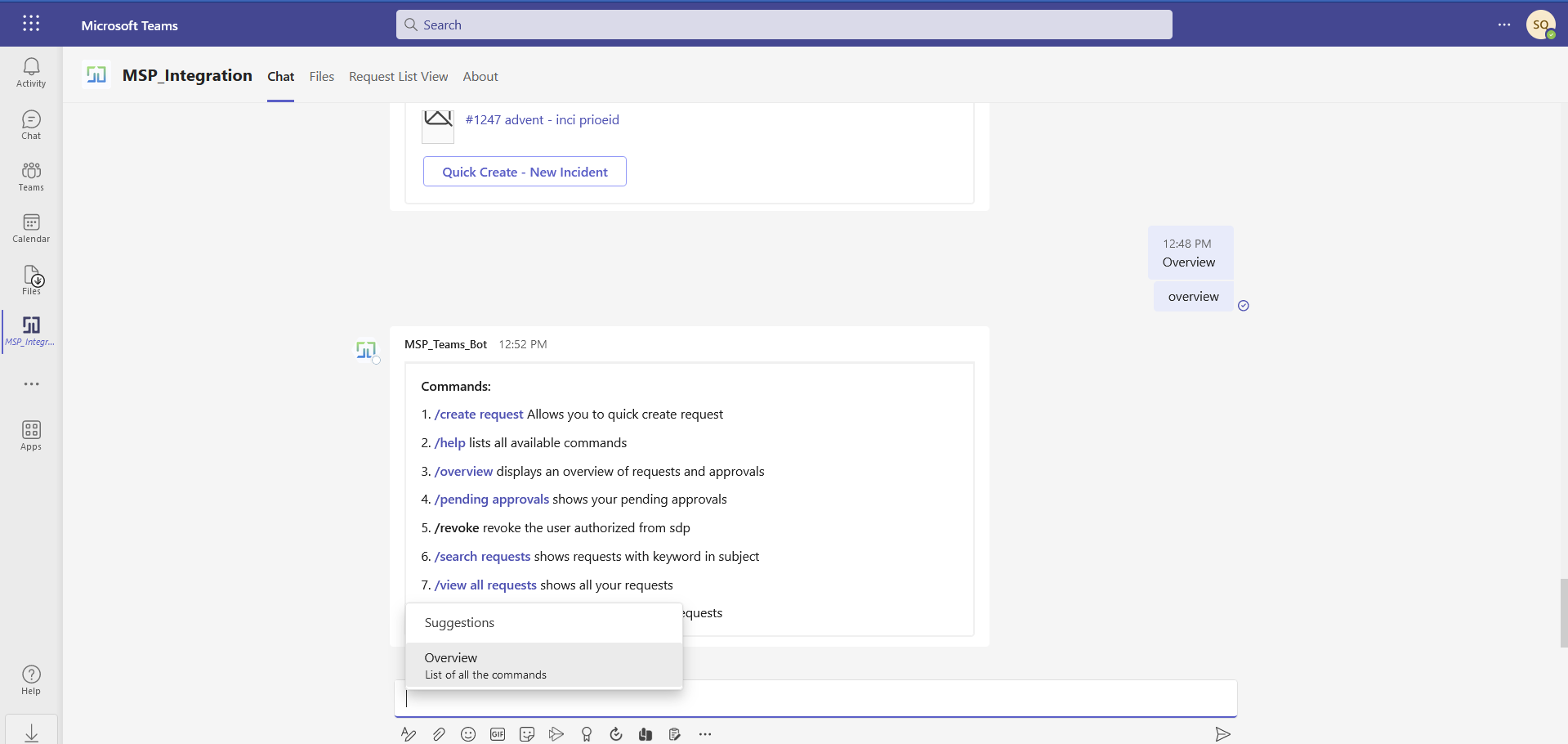Click the chat vertical scrollbar
The image size is (1568, 744).
(1564, 613)
